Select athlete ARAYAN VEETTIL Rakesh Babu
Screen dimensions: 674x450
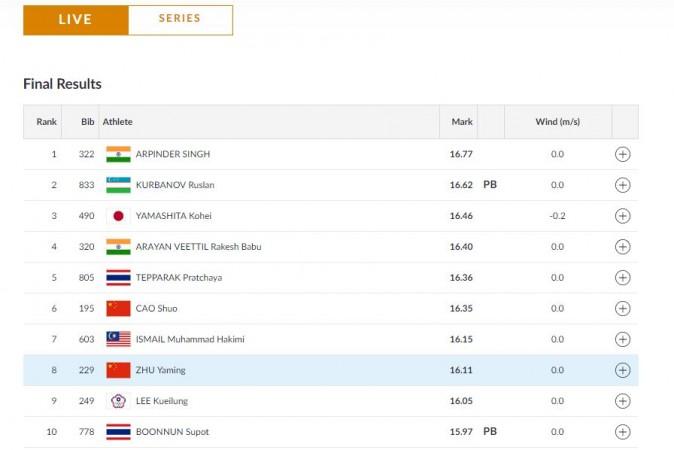tap(199, 247)
